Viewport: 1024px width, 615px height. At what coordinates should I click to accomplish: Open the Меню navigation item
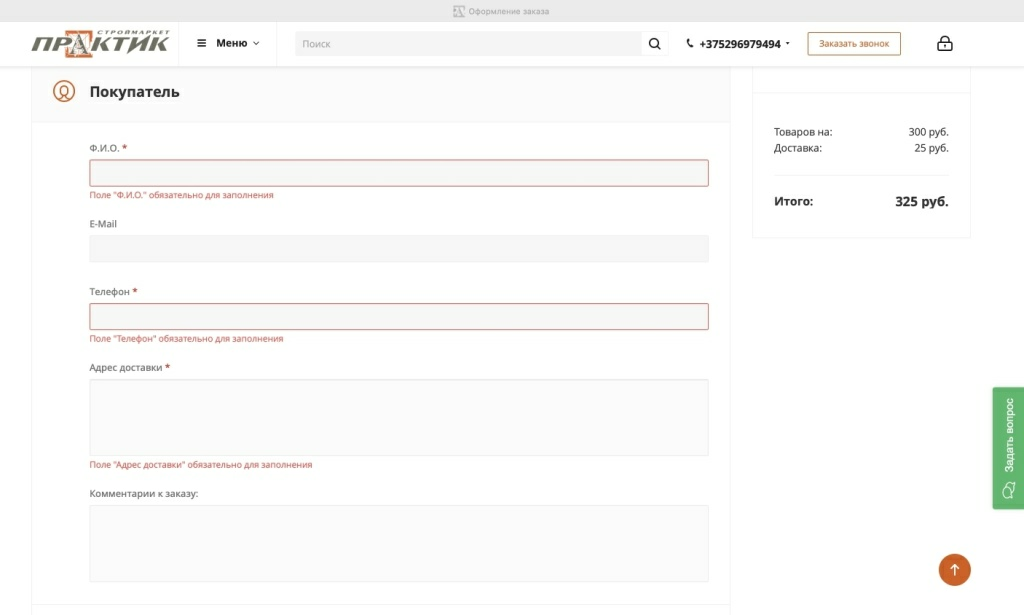(231, 43)
